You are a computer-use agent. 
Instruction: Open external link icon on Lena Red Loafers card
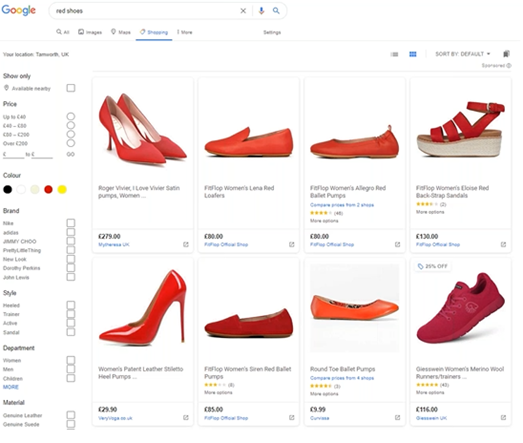(292, 245)
